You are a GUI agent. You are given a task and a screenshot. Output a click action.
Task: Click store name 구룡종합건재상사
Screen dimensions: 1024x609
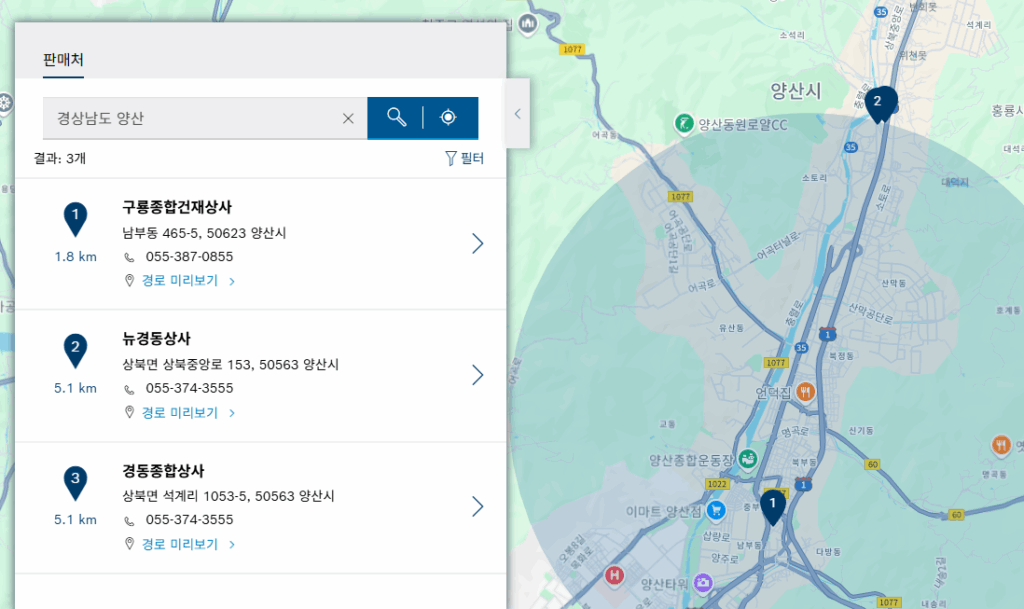coord(177,207)
